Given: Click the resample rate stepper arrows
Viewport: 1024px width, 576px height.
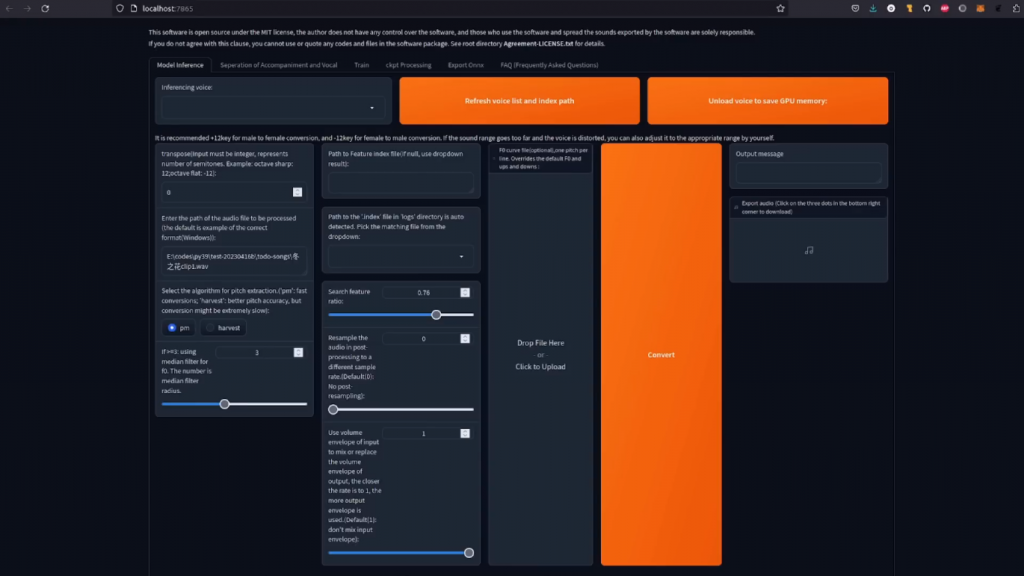Looking at the screenshot, I should click(465, 338).
